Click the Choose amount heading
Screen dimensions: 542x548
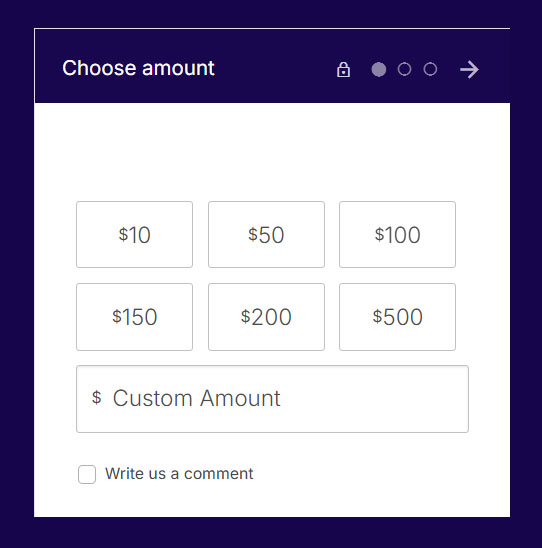(138, 68)
